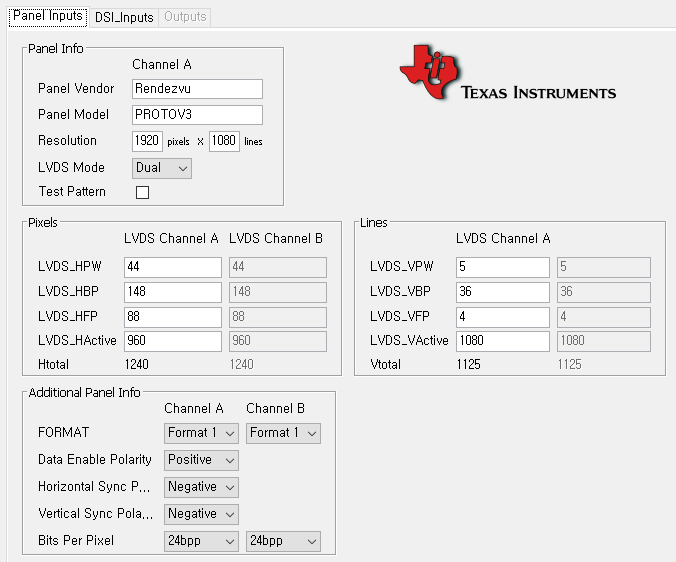Image resolution: width=676 pixels, height=562 pixels.
Task: Click the disabled second LVDS_VActive field
Action: [604, 341]
